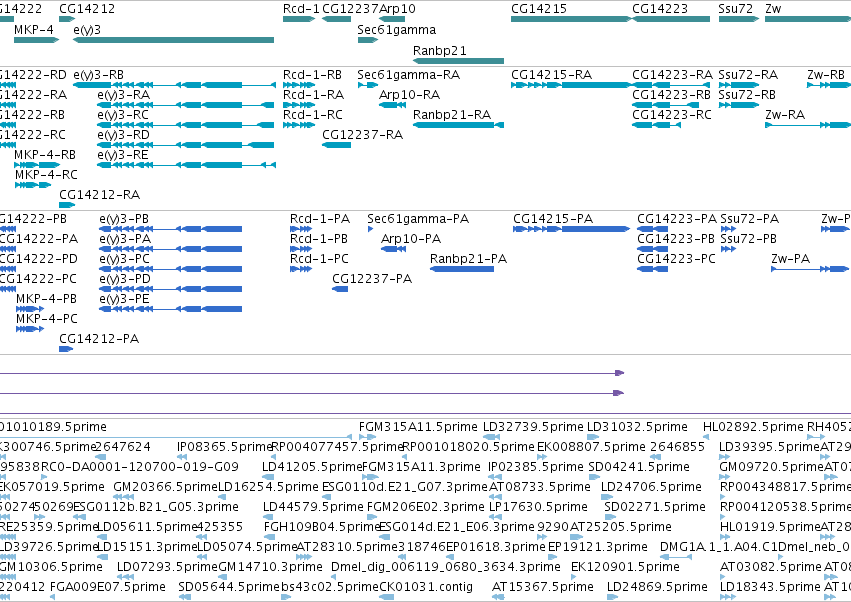Click the Rcd-1-PC protein label
This screenshot has width=851, height=602.
point(319,259)
